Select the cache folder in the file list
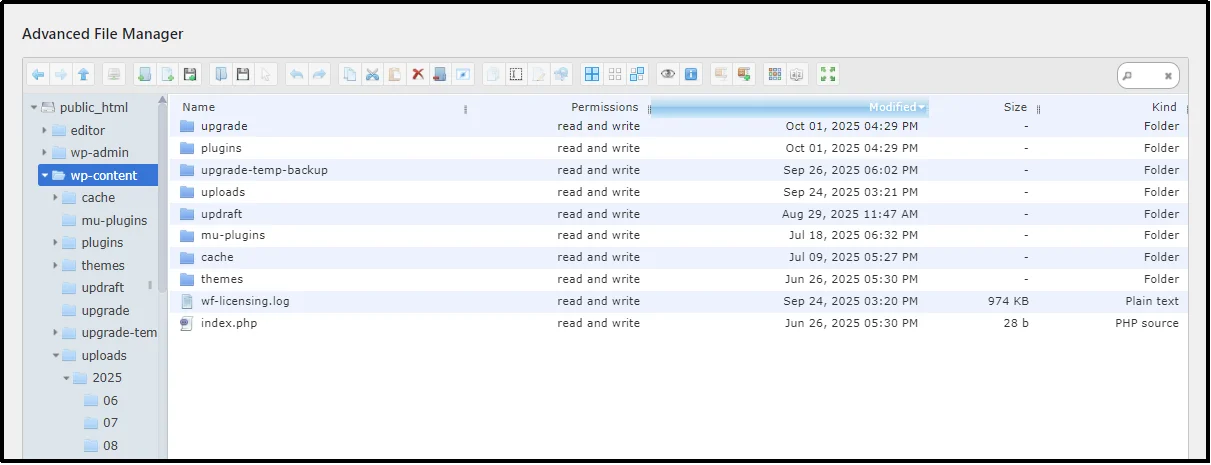The height and width of the screenshot is (465, 1211). (x=679, y=257)
